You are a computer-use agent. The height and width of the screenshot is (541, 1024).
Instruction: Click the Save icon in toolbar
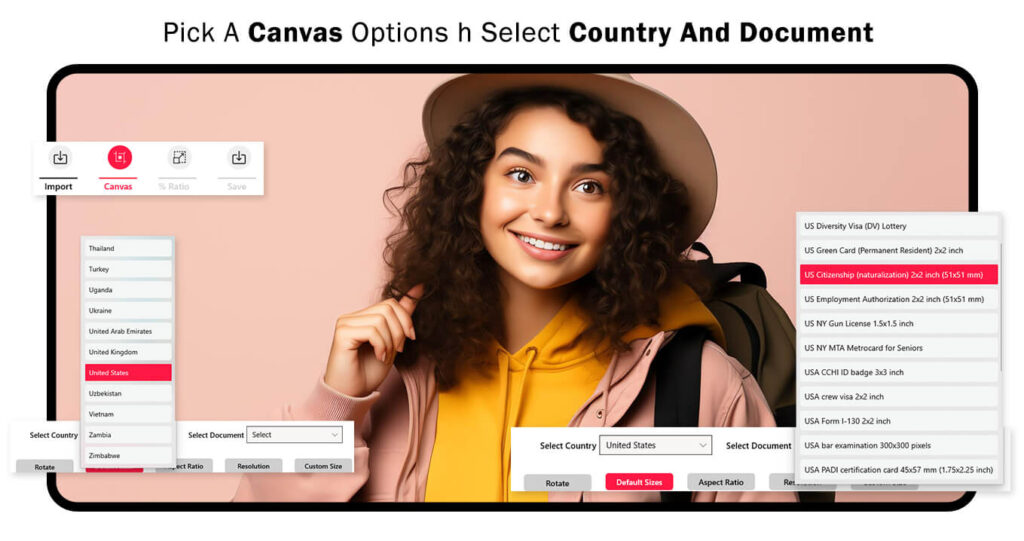(x=238, y=157)
